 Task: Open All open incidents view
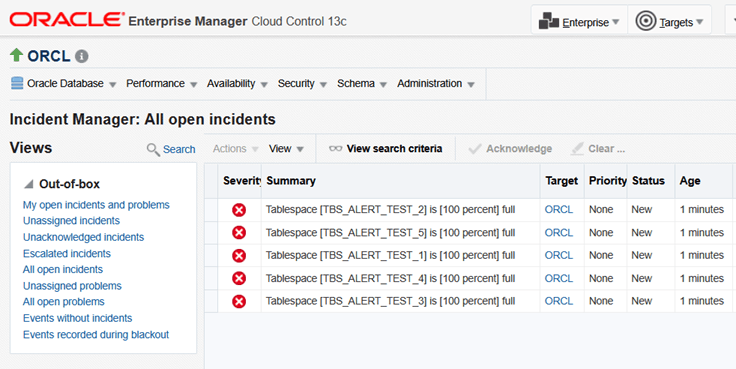(x=63, y=269)
